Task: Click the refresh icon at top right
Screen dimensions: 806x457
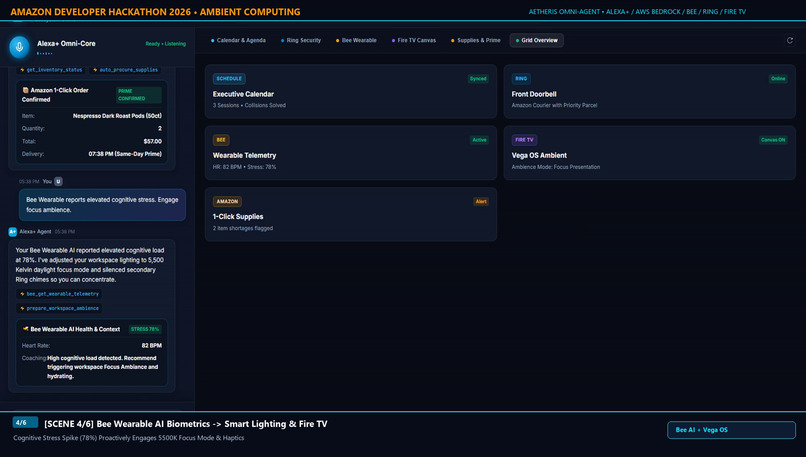Action: [790, 40]
